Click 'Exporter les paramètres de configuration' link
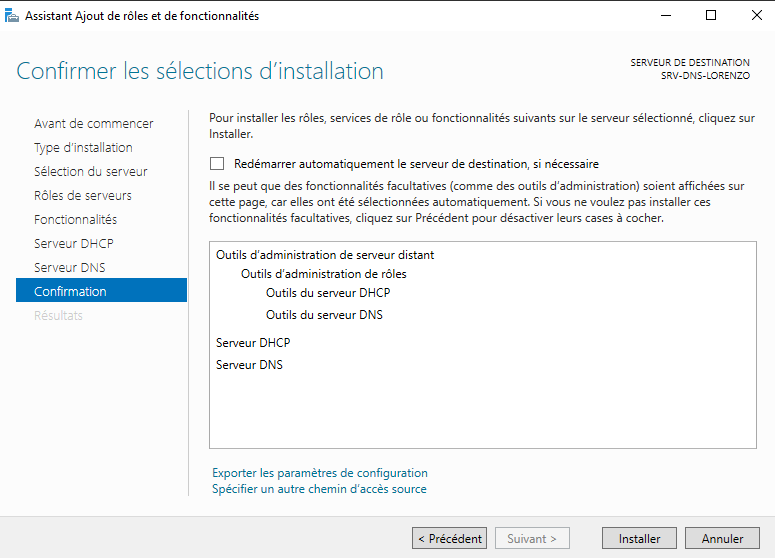775x558 pixels. tap(319, 473)
